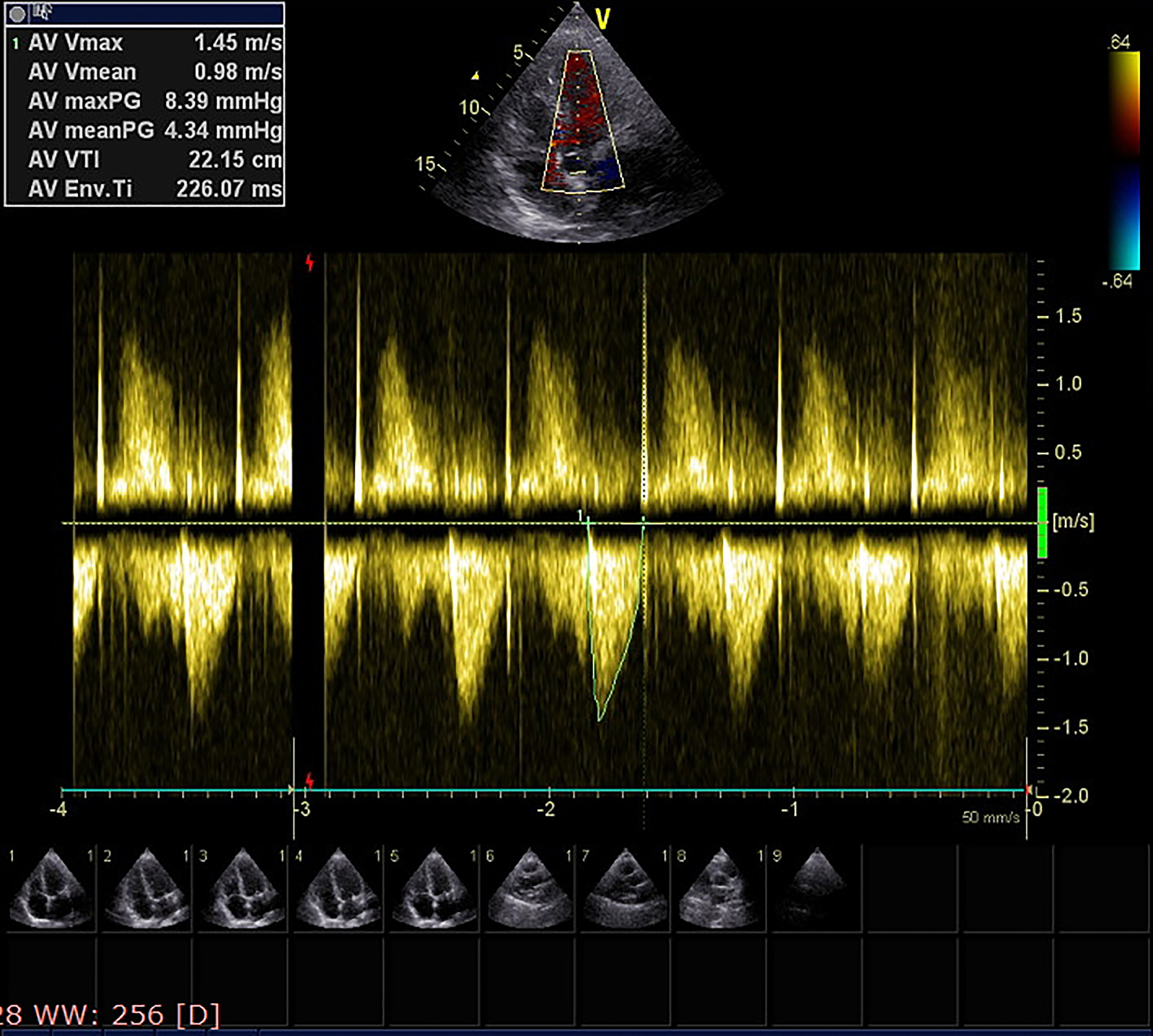Click the top red lightning marker above spectrum
This screenshot has width=1153, height=1036.
click(x=310, y=262)
